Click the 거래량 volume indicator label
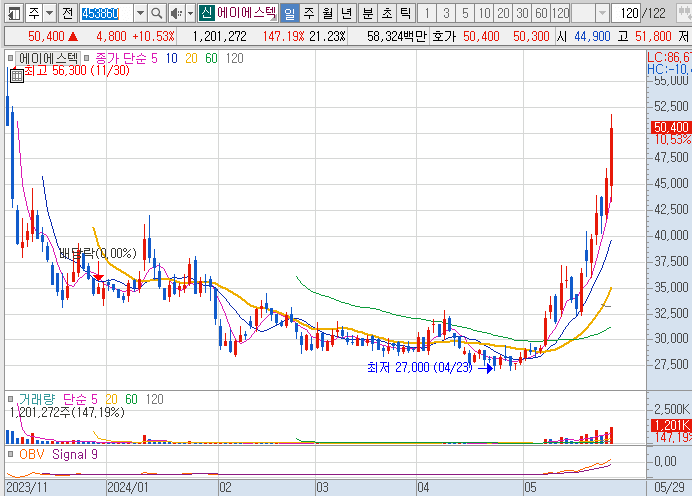Viewport: 692px width, 496px height. point(37,399)
